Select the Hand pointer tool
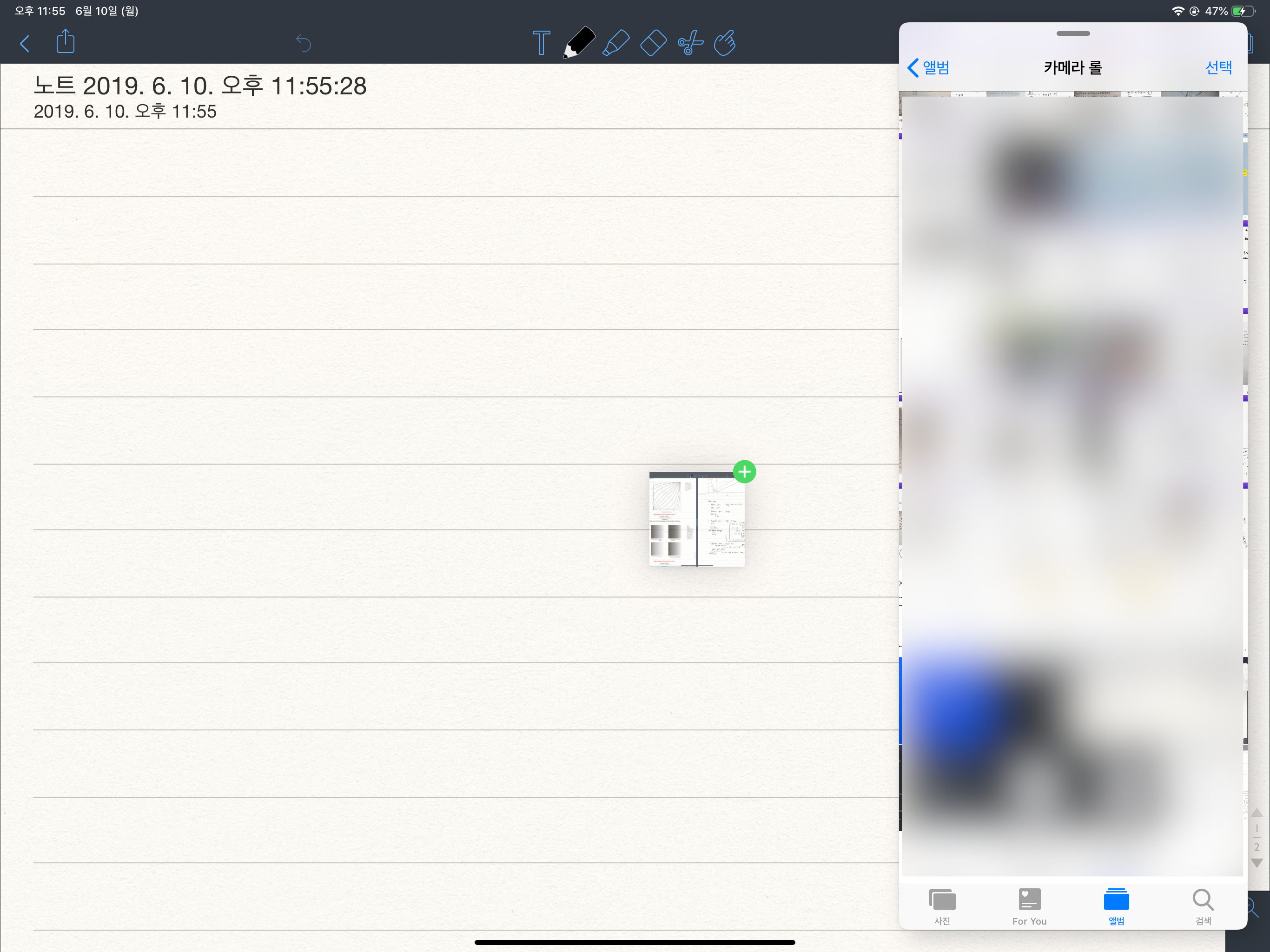Viewport: 1270px width, 952px height. (x=726, y=43)
